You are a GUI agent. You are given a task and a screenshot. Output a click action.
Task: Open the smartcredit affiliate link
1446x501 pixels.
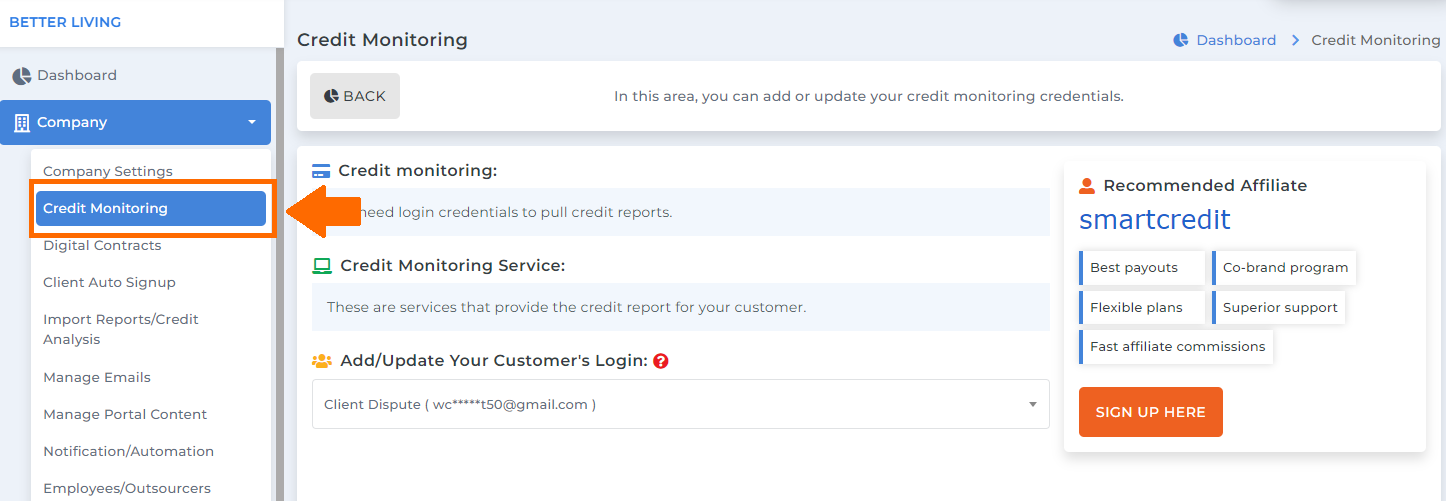(x=1155, y=220)
